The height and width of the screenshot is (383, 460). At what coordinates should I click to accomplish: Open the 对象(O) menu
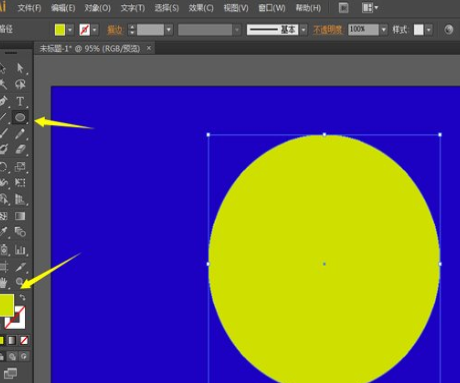pyautogui.click(x=97, y=8)
